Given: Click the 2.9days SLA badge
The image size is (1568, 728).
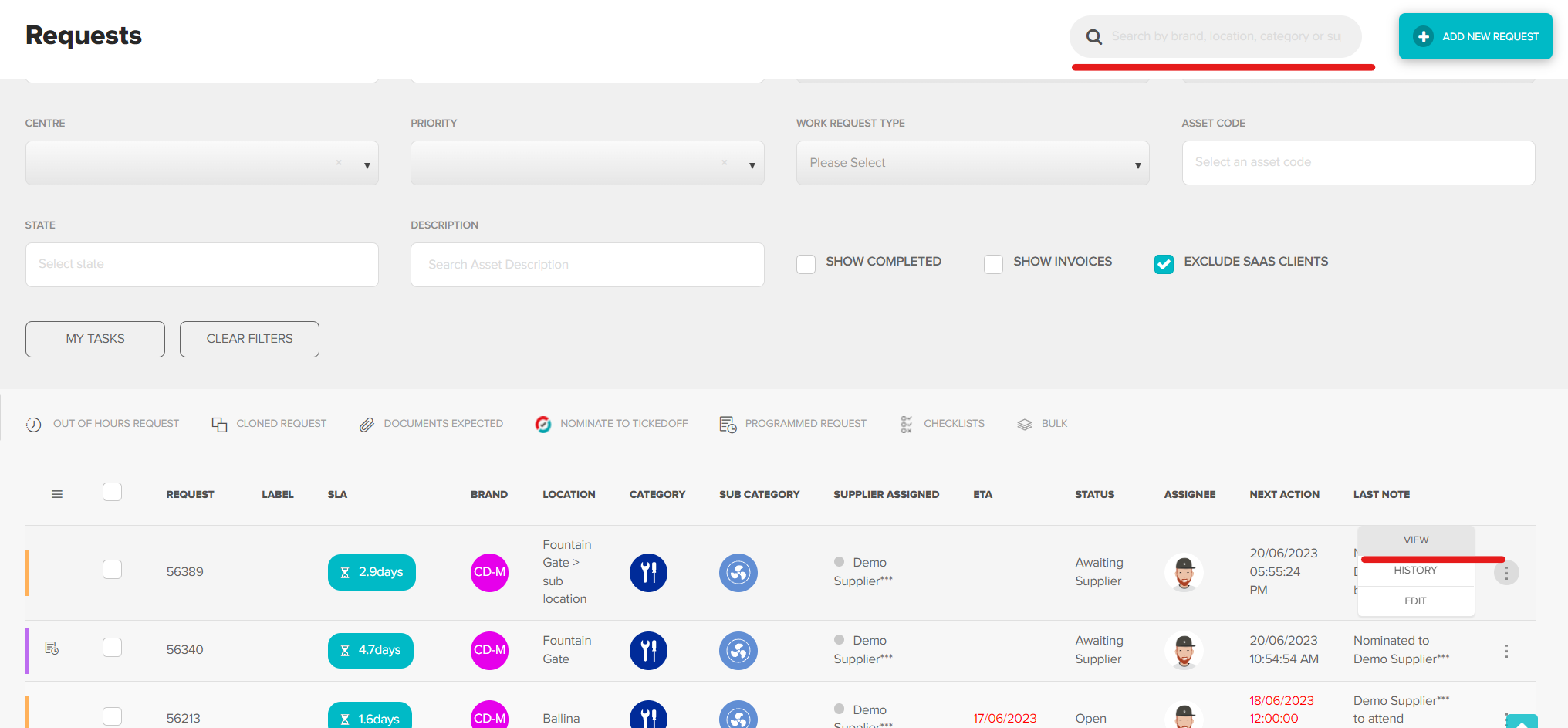Looking at the screenshot, I should pos(371,572).
